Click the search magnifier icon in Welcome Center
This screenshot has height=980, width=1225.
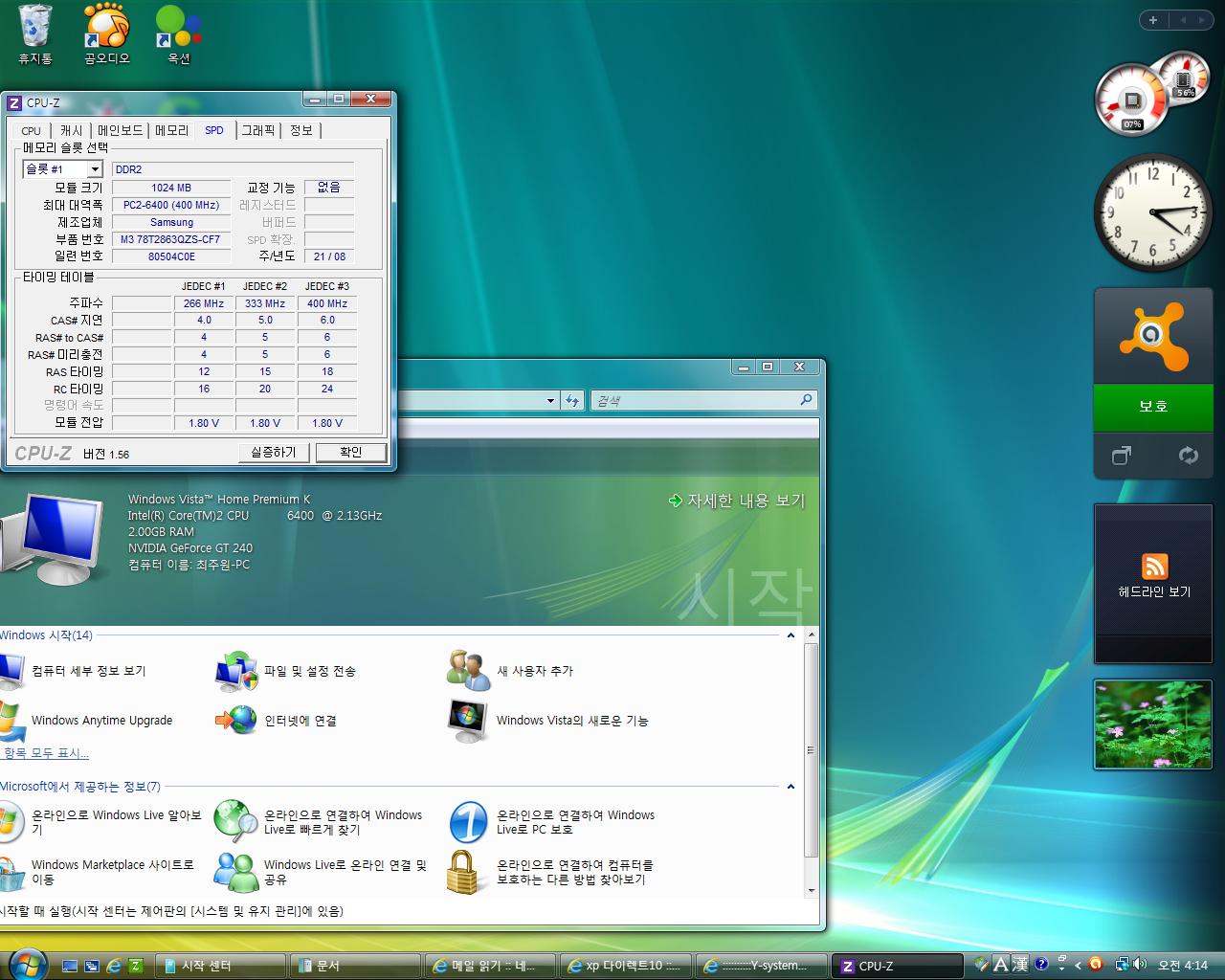(806, 400)
